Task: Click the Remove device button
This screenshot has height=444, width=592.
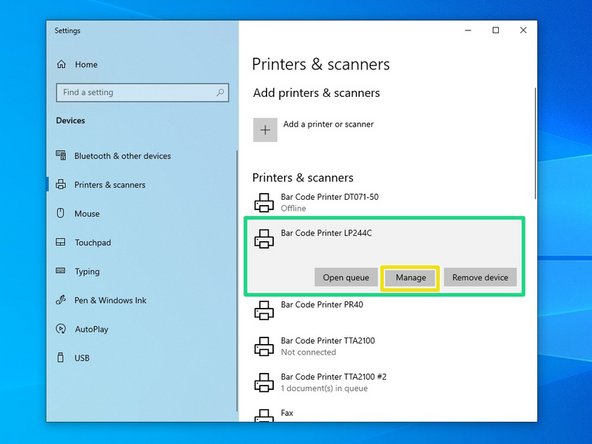Action: (480, 277)
